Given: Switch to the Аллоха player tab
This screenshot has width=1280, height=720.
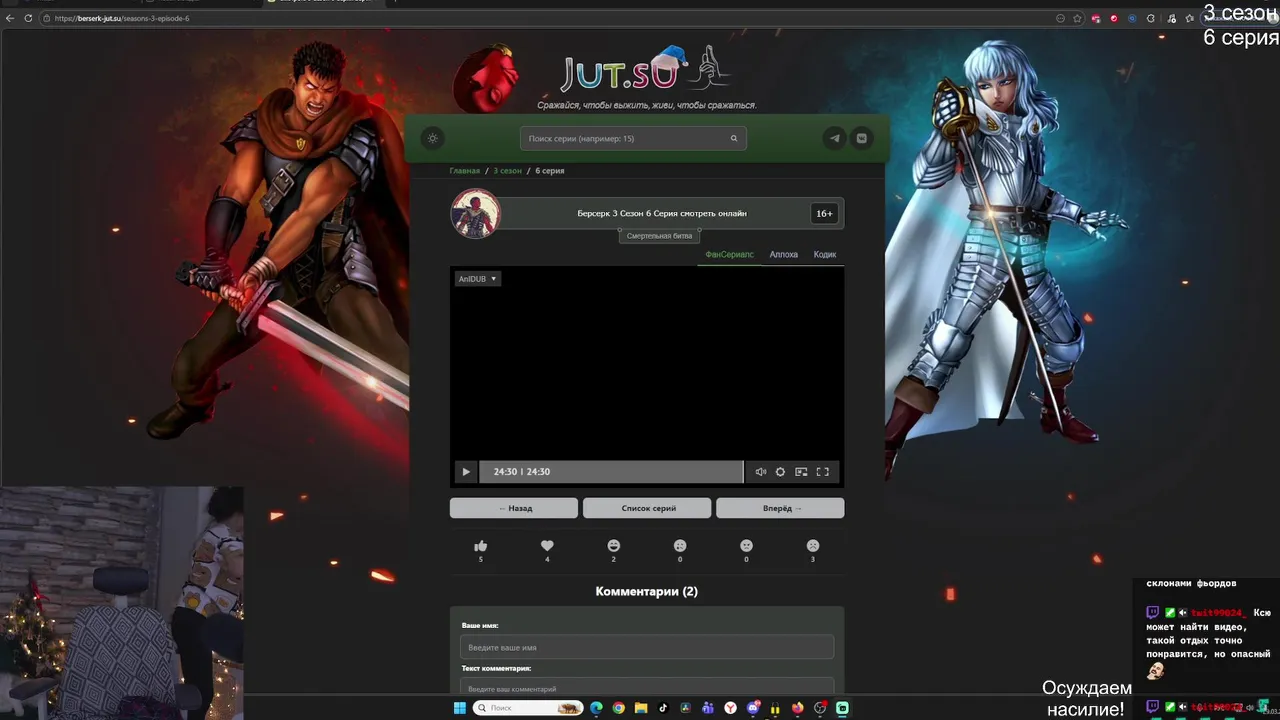Looking at the screenshot, I should [783, 255].
